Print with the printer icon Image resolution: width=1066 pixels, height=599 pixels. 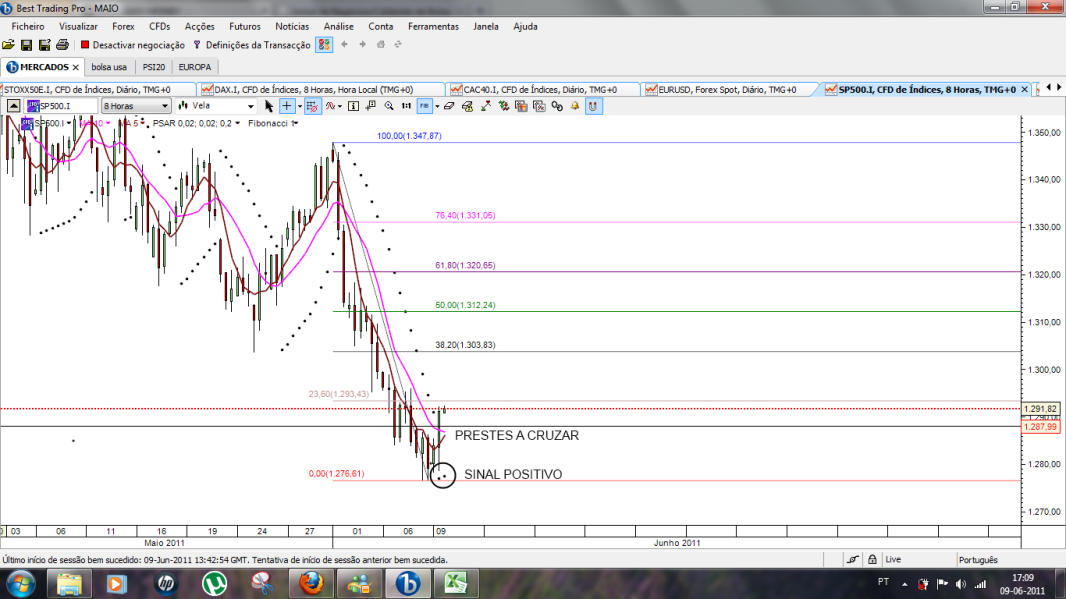pos(62,45)
